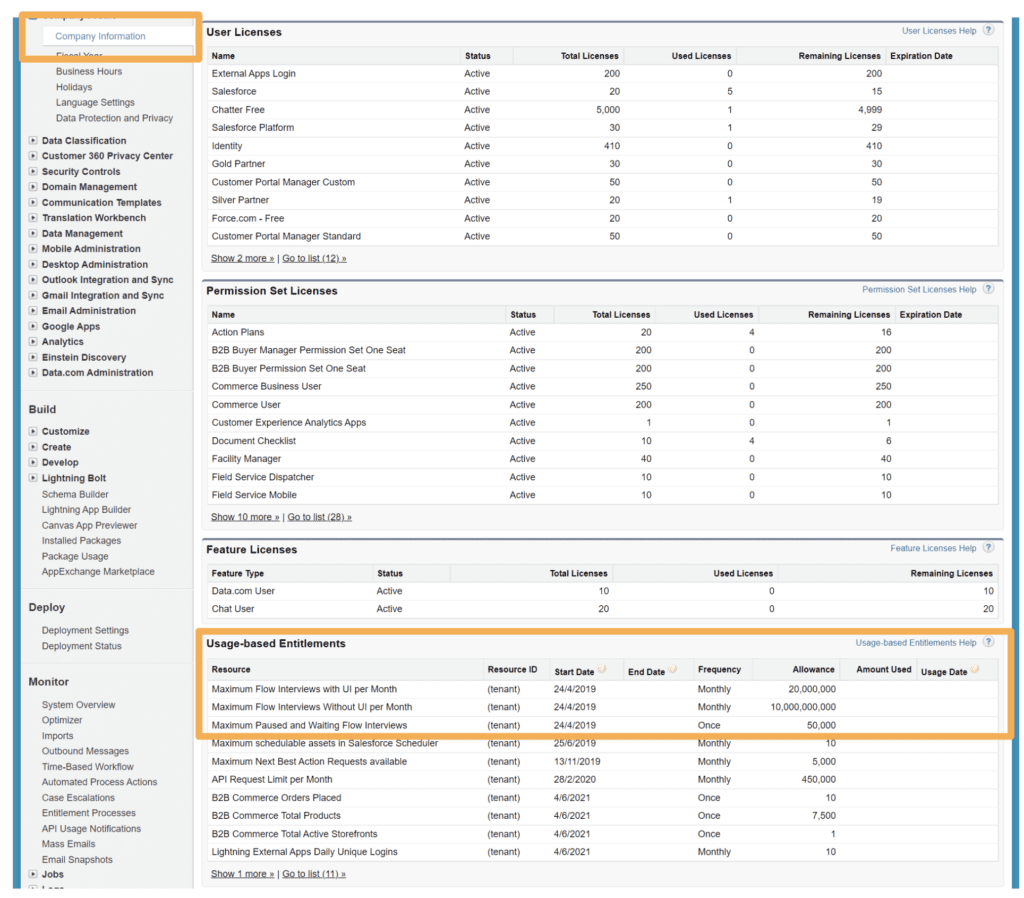Click Show 2 more user licenses

point(242,258)
